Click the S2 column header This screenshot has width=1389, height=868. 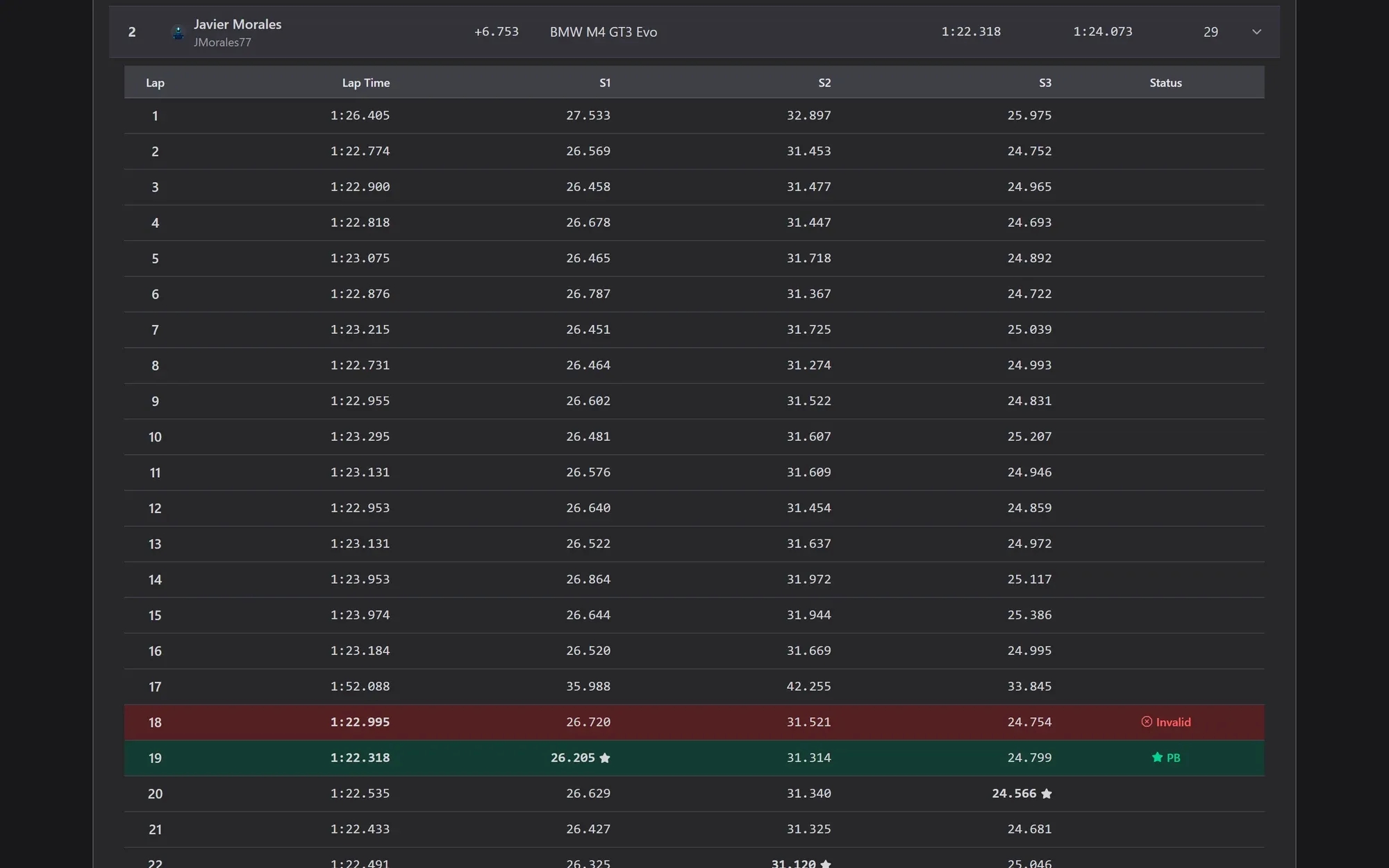coord(824,83)
